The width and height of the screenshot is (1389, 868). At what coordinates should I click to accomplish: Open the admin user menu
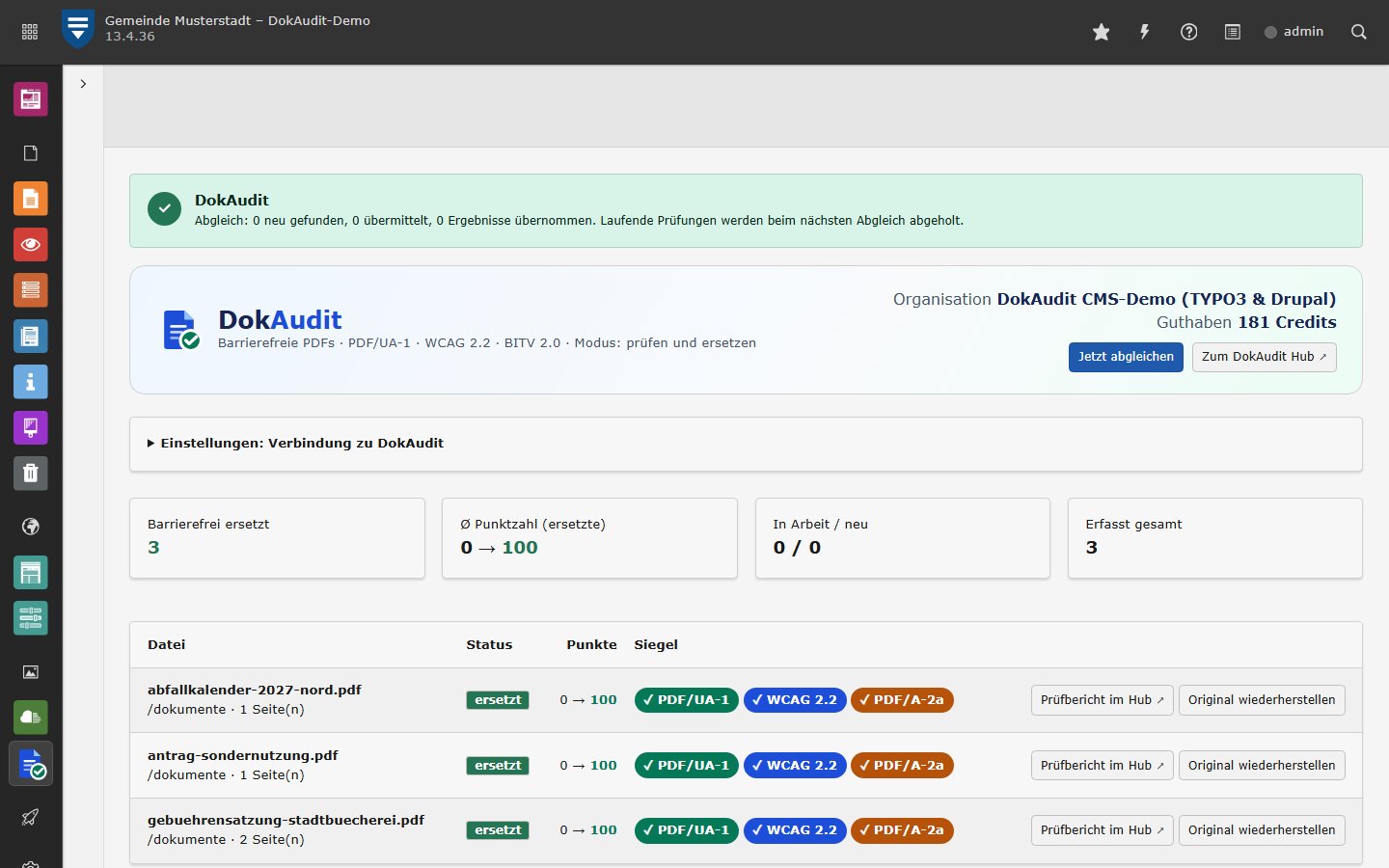click(1294, 32)
